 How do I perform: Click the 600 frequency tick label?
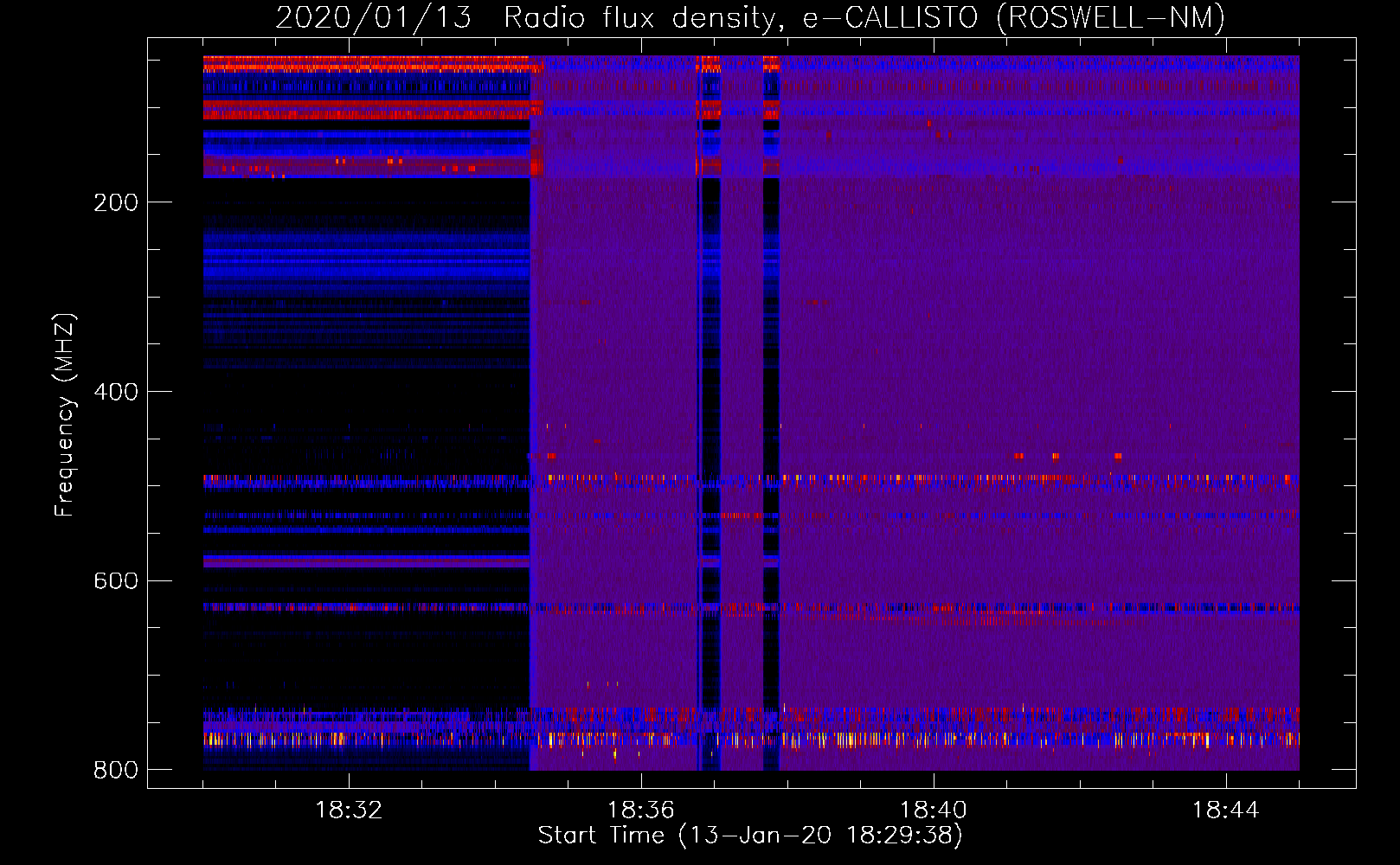click(x=116, y=581)
